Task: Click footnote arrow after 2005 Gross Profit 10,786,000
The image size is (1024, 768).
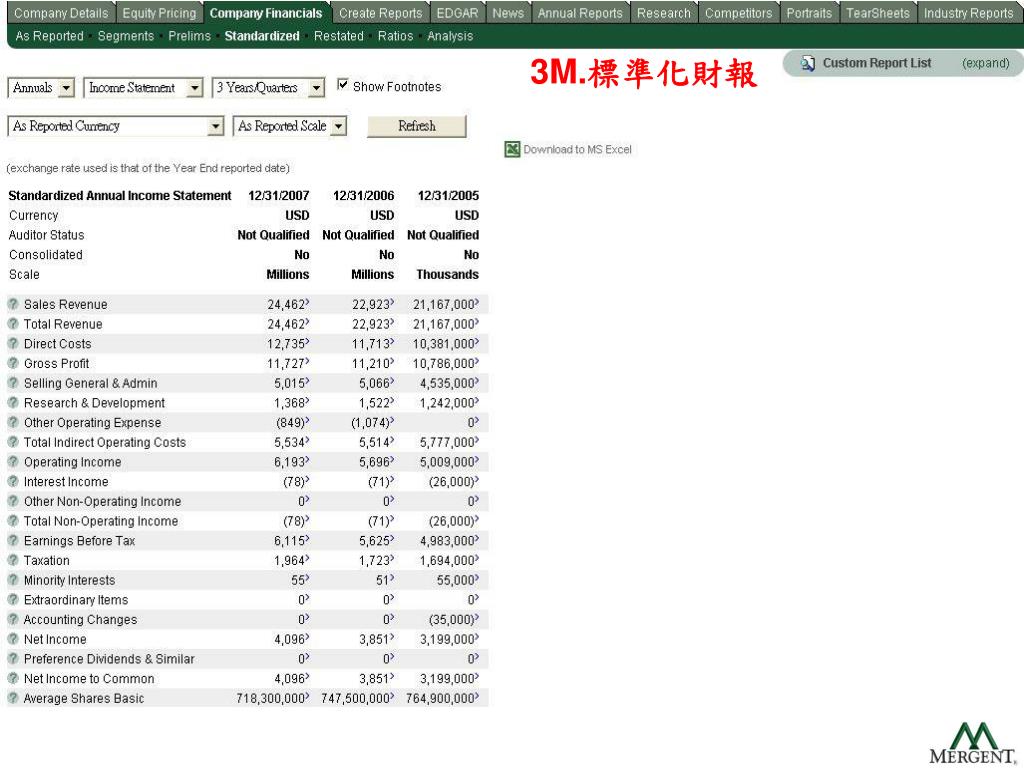Action: click(477, 361)
